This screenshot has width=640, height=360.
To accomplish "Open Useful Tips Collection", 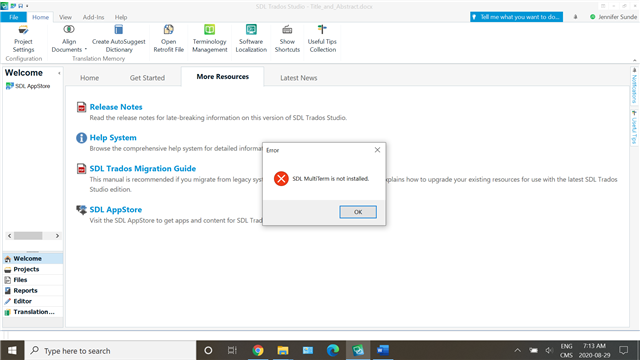I will (322, 39).
